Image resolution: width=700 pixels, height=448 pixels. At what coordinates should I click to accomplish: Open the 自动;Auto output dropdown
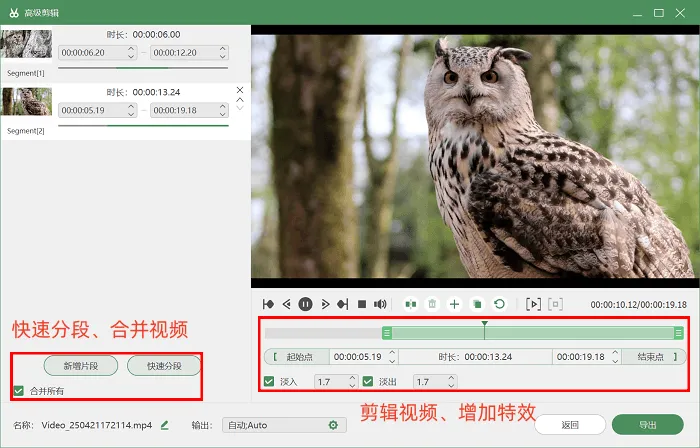click(284, 425)
